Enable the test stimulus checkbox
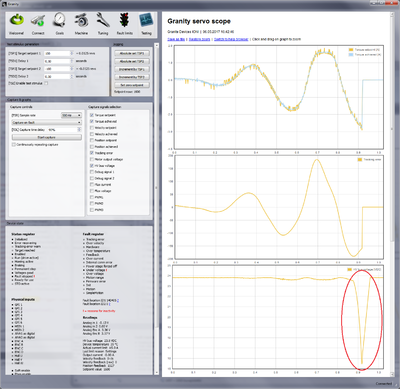Screen dimensions: 400x389 click(x=46, y=83)
